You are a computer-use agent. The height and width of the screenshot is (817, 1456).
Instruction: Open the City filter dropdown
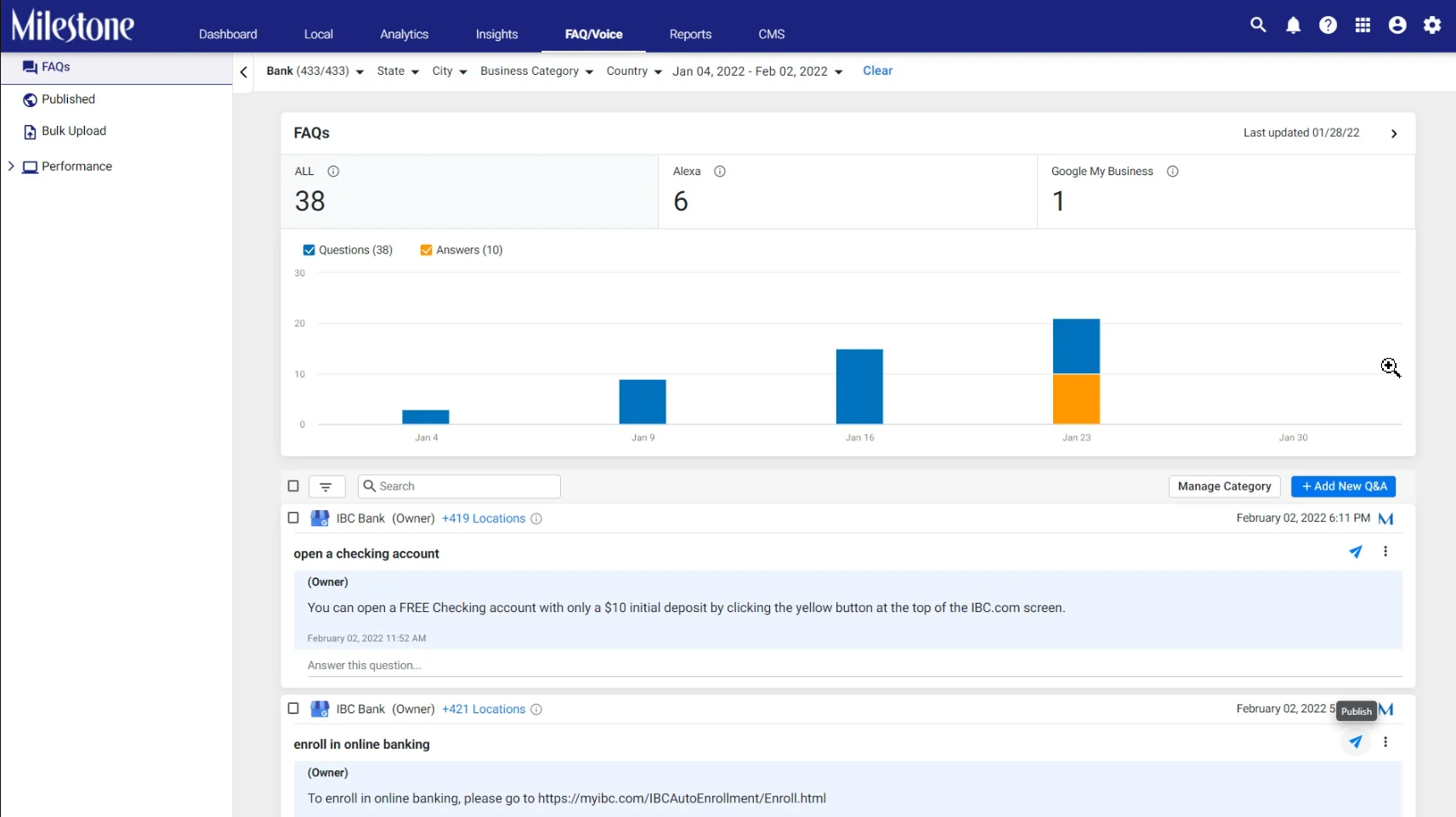(x=450, y=71)
